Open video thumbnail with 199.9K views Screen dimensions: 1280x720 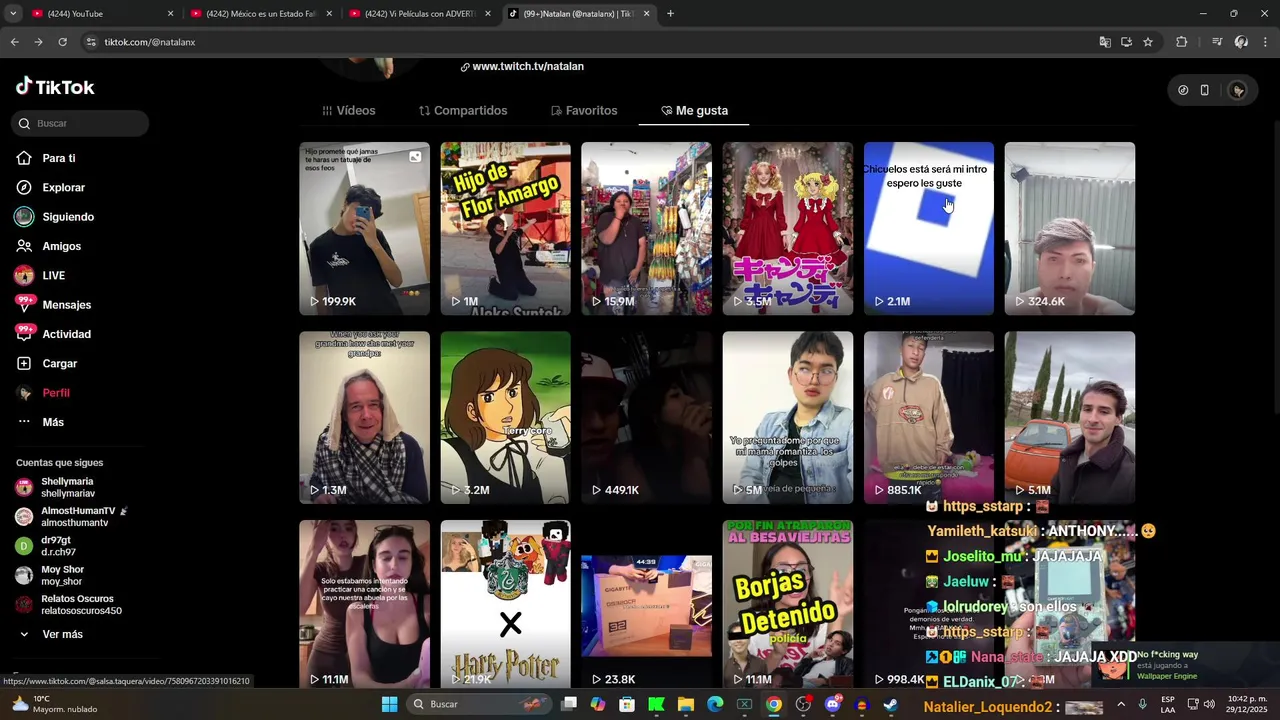(x=364, y=228)
